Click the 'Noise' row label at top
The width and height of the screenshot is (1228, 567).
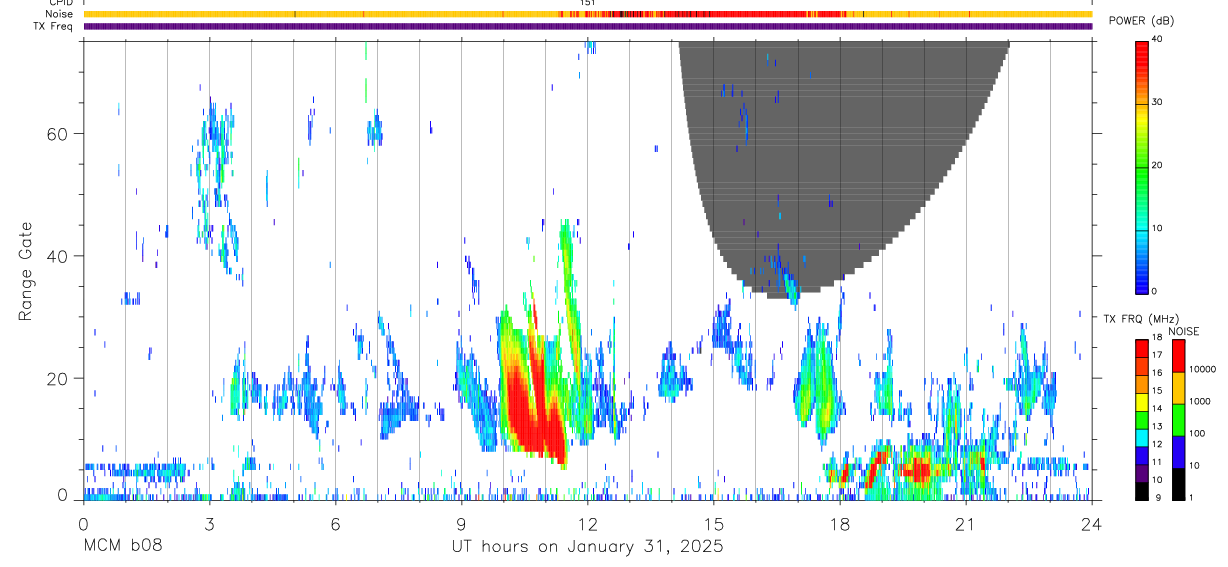point(60,14)
